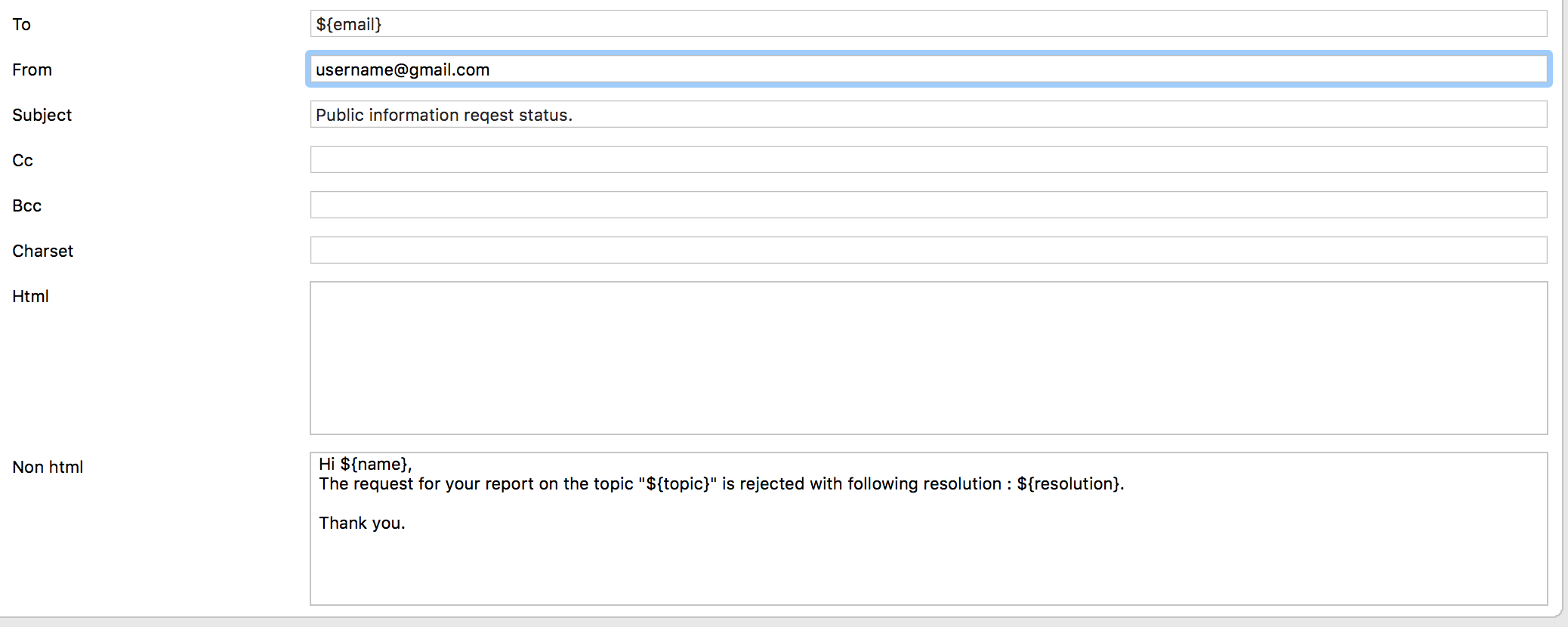Click the ${topic} placeholder in message body
1568x627 pixels.
click(x=678, y=484)
